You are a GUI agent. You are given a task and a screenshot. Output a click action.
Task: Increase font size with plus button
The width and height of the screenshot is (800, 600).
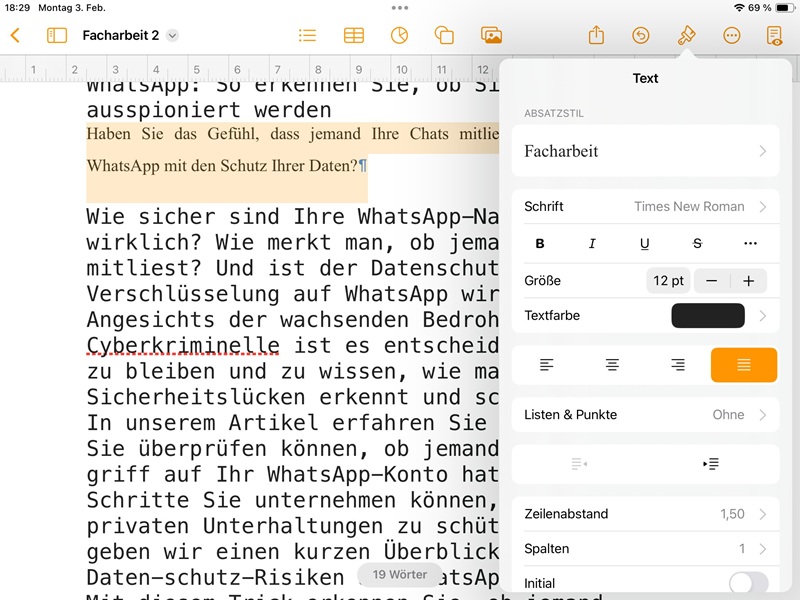[x=748, y=281]
